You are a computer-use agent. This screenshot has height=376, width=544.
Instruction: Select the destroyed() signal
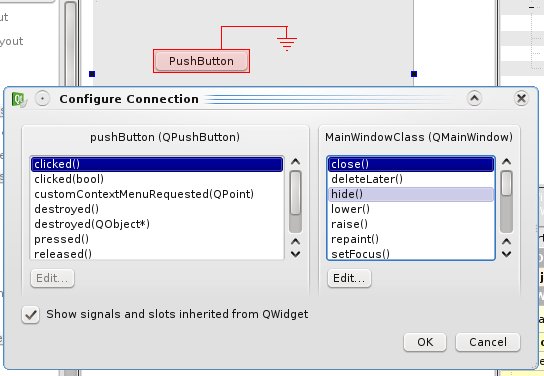(157, 209)
